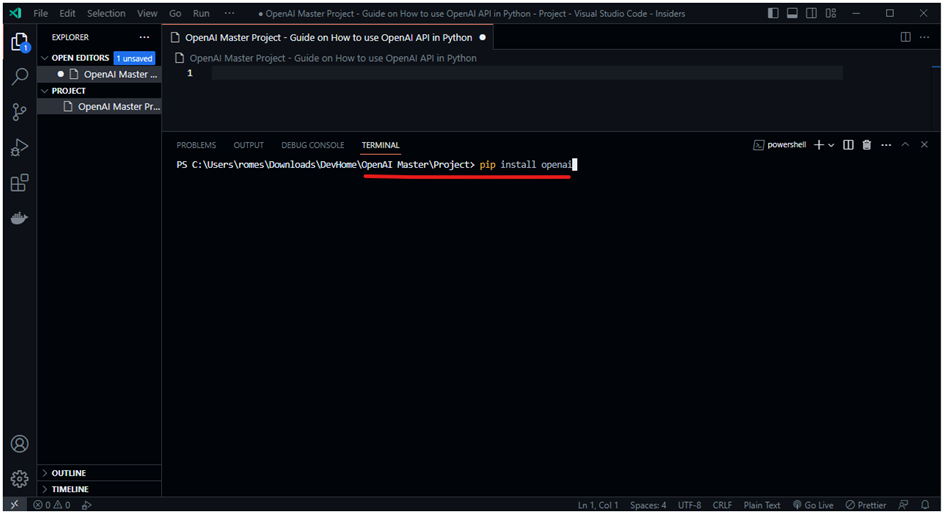
Task: Click the unsaved dot on editor tab
Action: tap(482, 37)
